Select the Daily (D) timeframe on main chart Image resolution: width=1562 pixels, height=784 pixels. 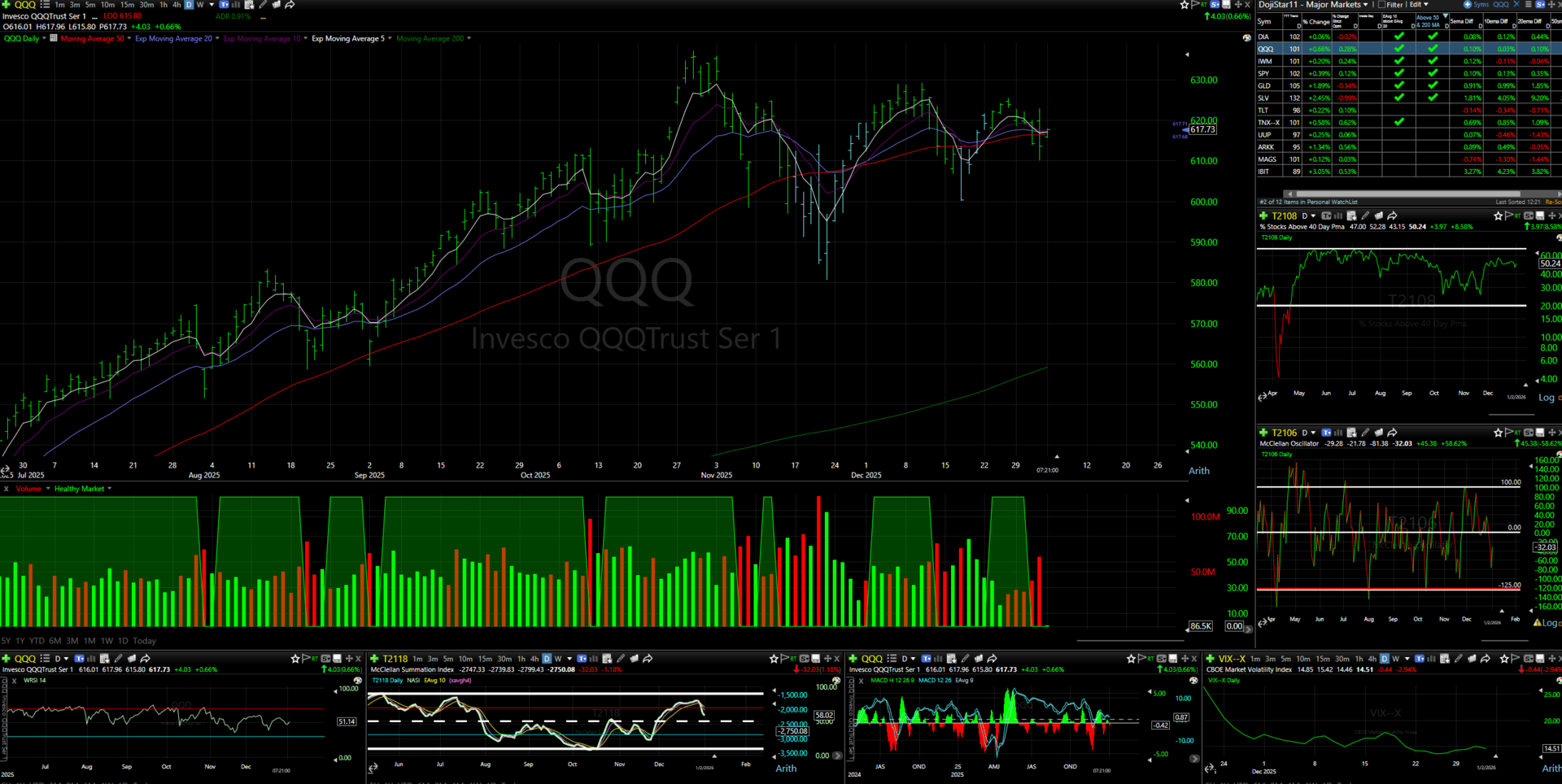tap(189, 5)
